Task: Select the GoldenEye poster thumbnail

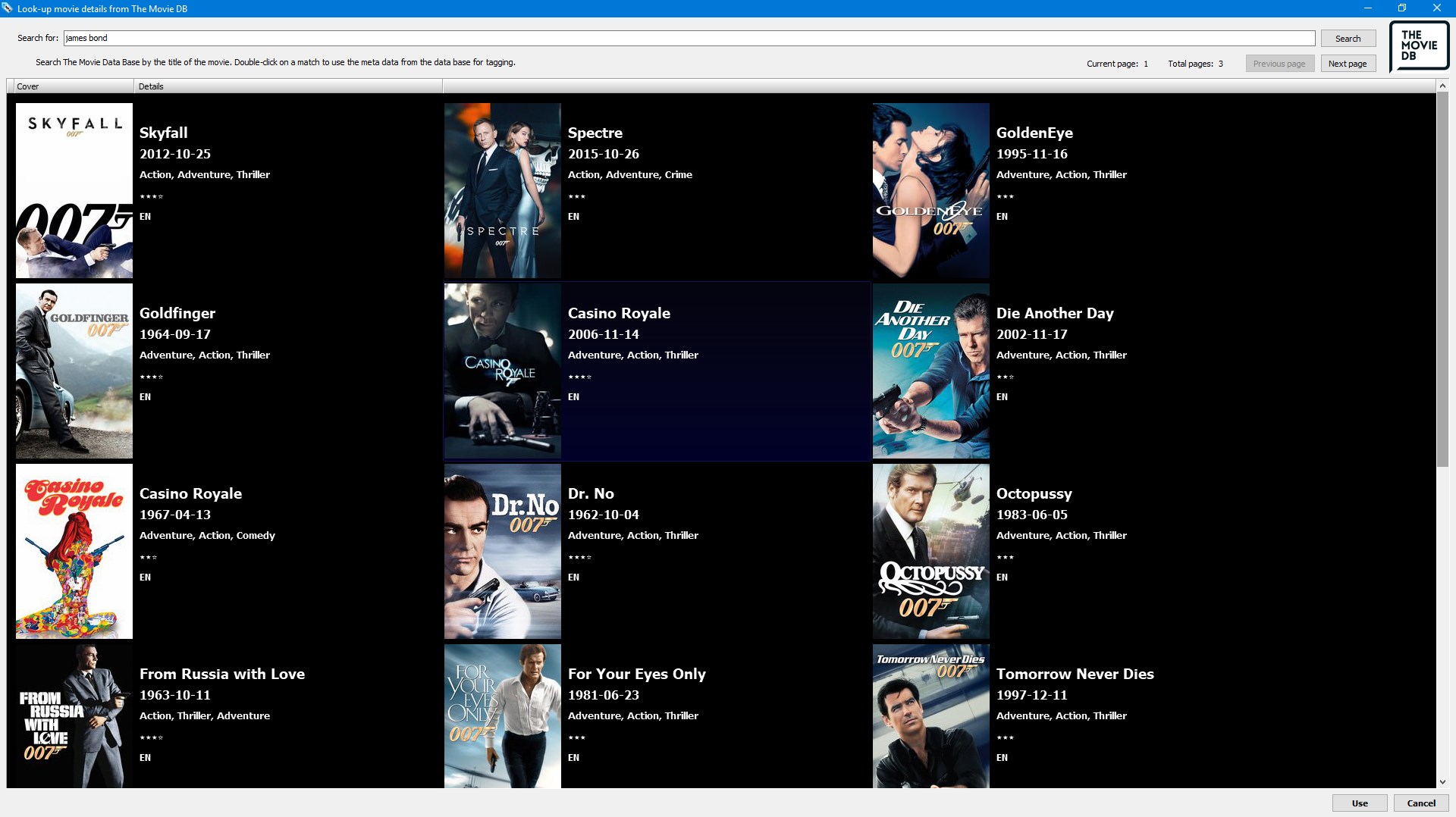Action: pos(931,191)
